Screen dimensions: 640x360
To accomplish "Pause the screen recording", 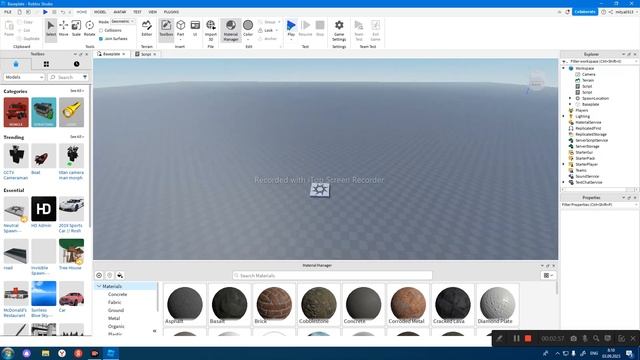I will tap(516, 338).
